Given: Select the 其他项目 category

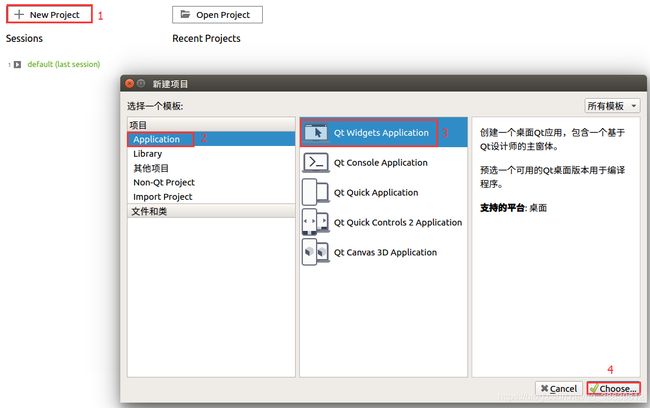Looking at the screenshot, I should [211, 168].
